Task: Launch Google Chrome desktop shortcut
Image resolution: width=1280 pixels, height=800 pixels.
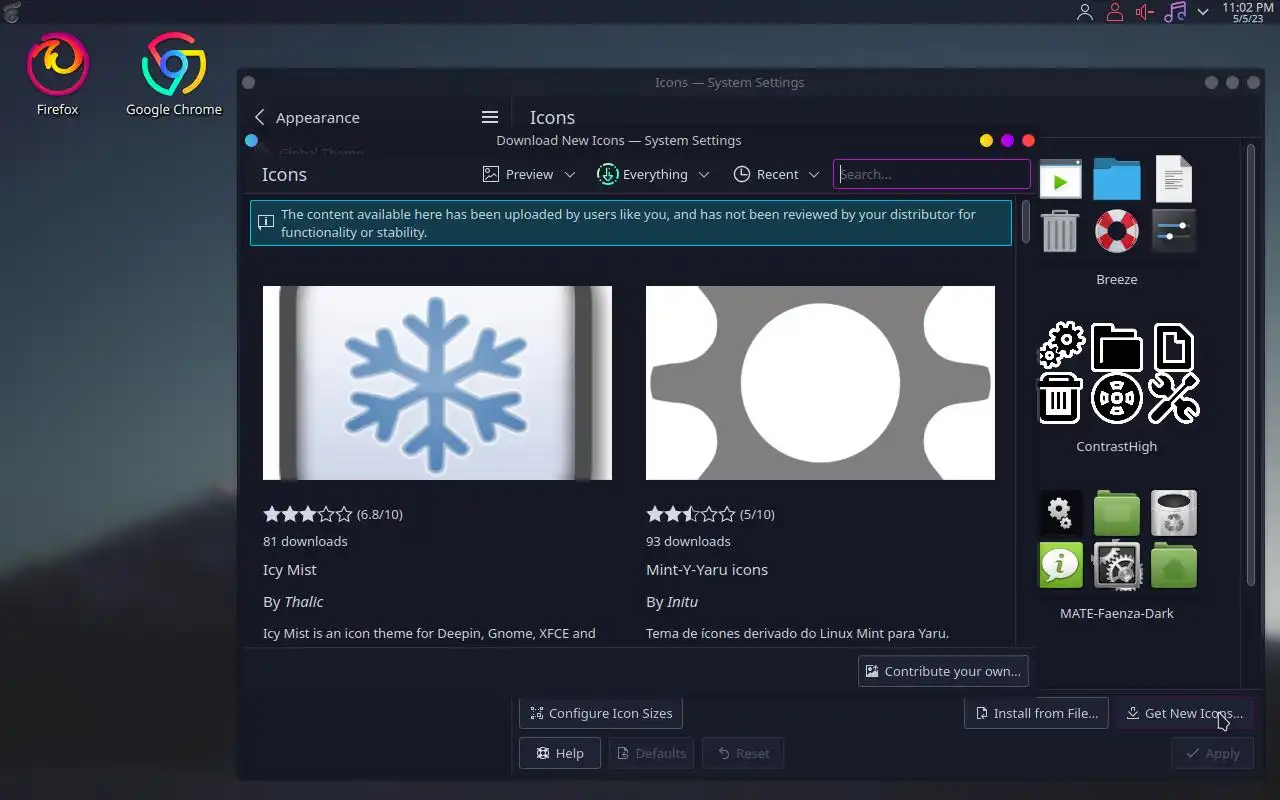Action: [174, 75]
